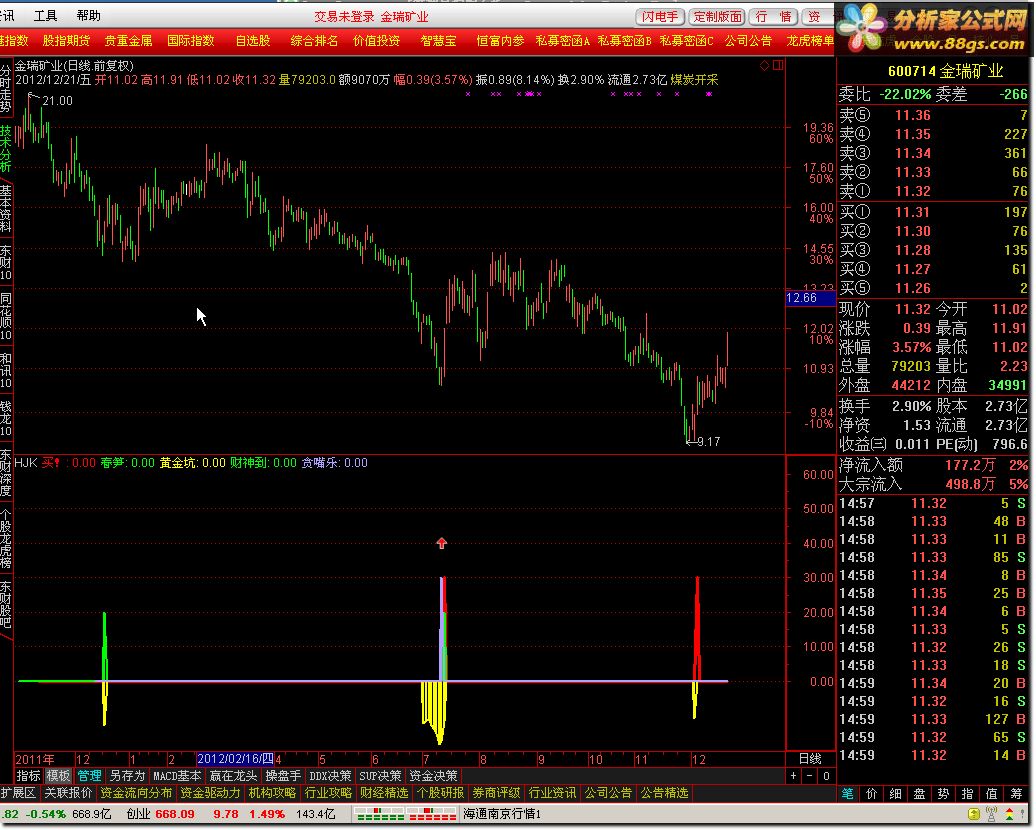
Task: Click the red market breadth indicator
Action: pyautogui.click(x=432, y=814)
